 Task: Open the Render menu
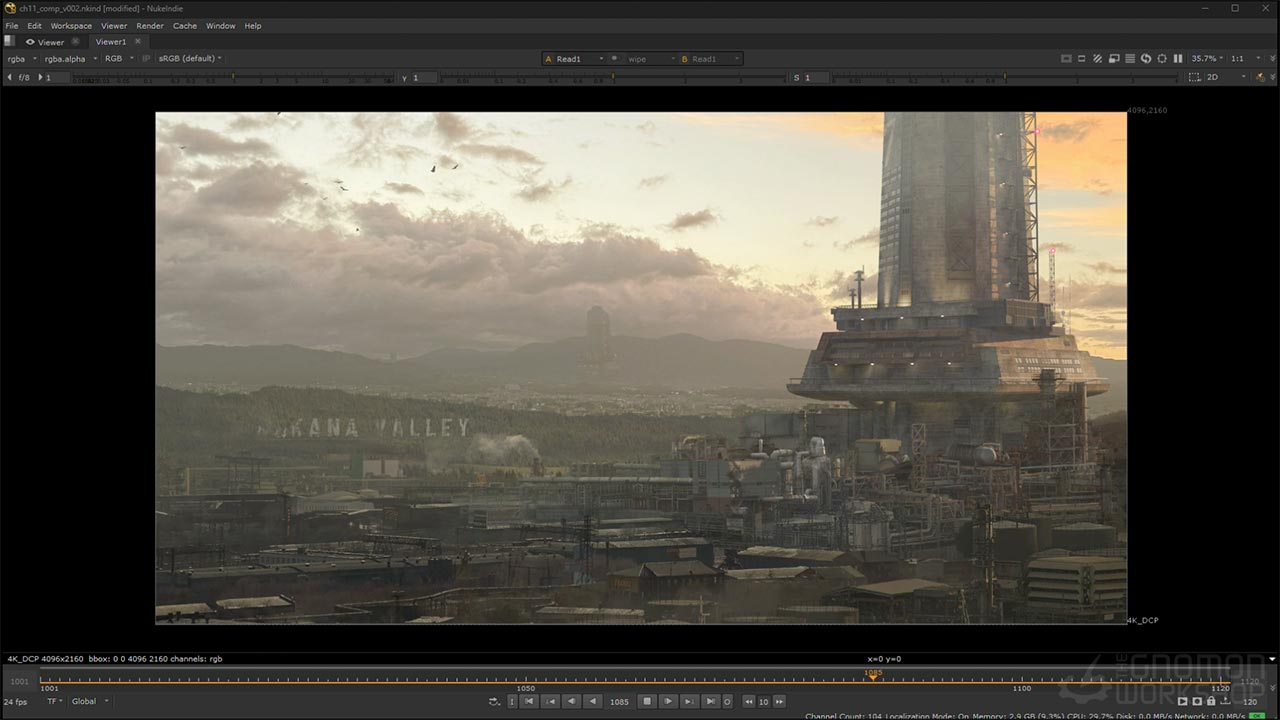[150, 26]
